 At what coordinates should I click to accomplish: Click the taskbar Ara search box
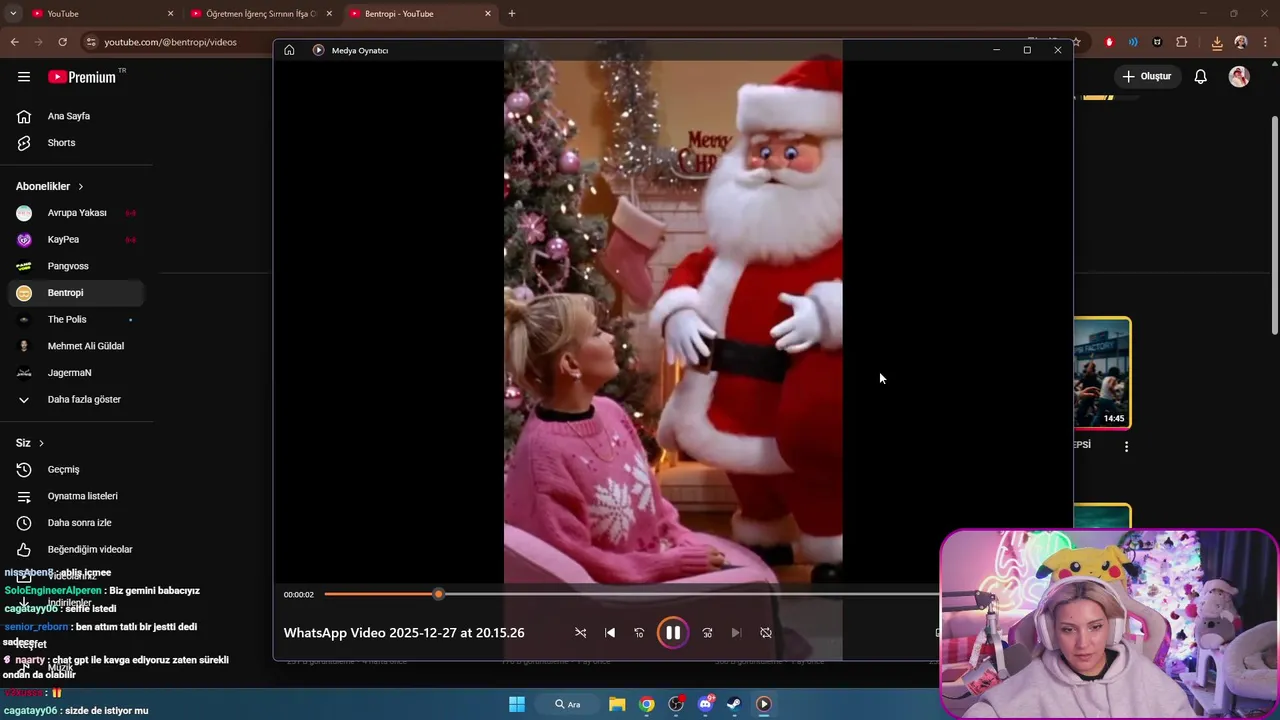point(570,704)
